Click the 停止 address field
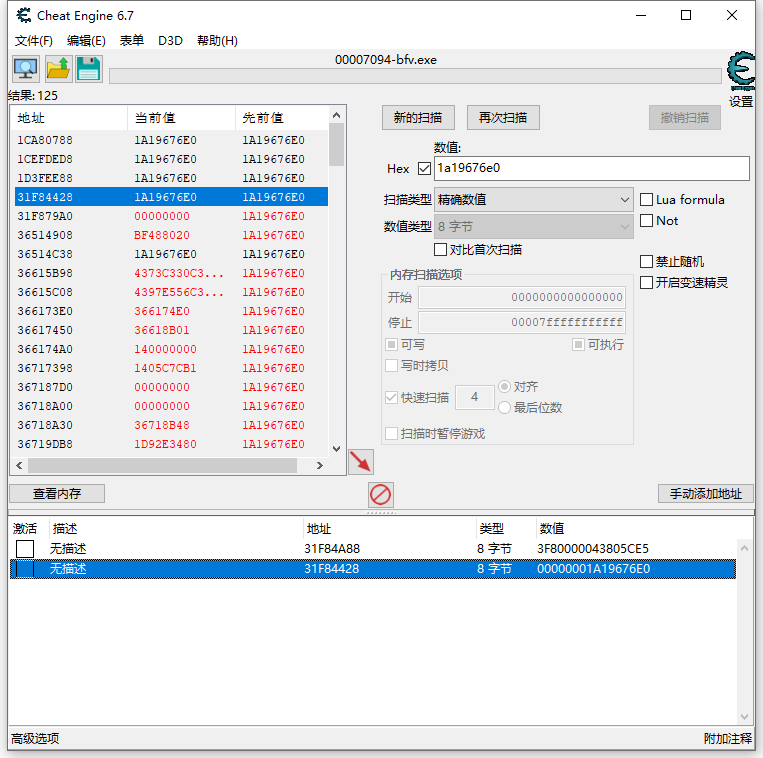This screenshot has height=758, width=763. point(522,323)
